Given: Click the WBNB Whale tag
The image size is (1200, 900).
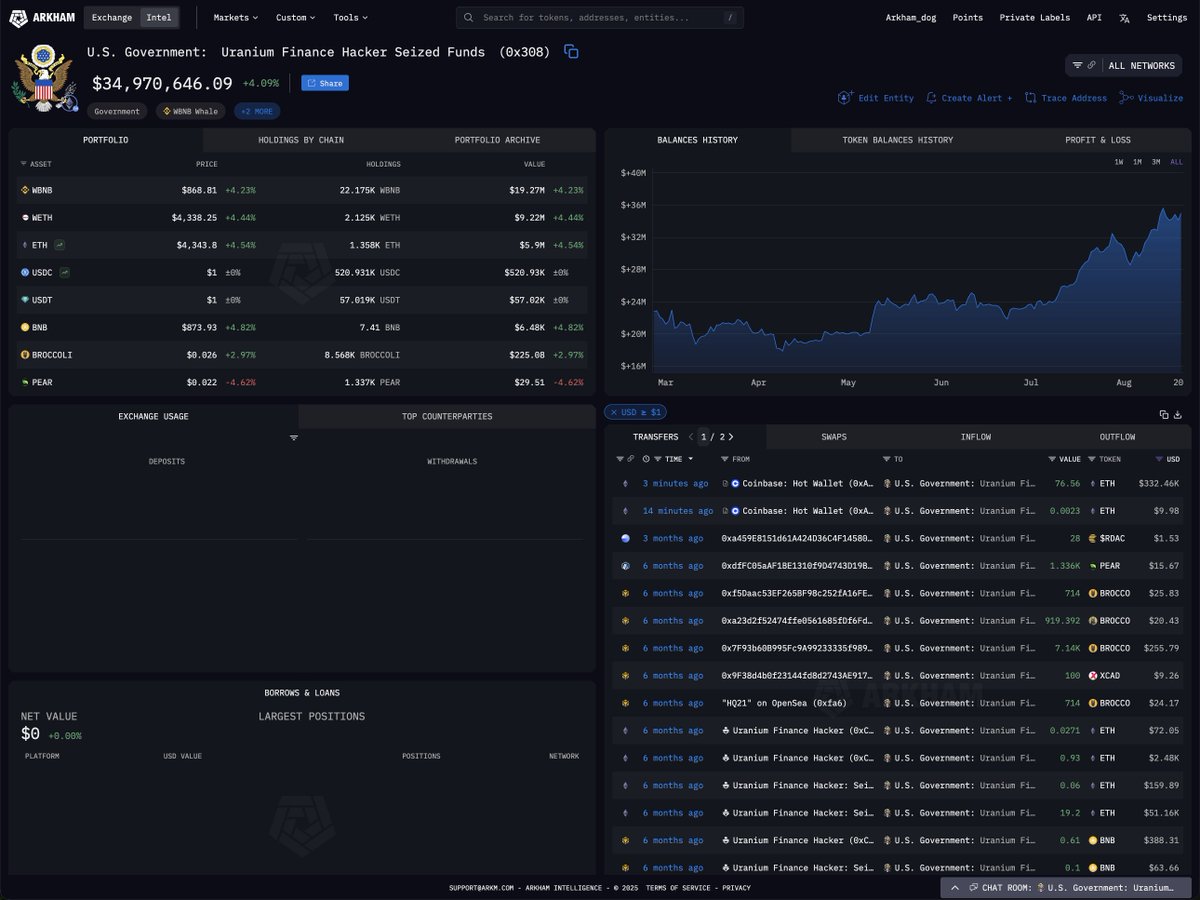Looking at the screenshot, I should [x=190, y=112].
